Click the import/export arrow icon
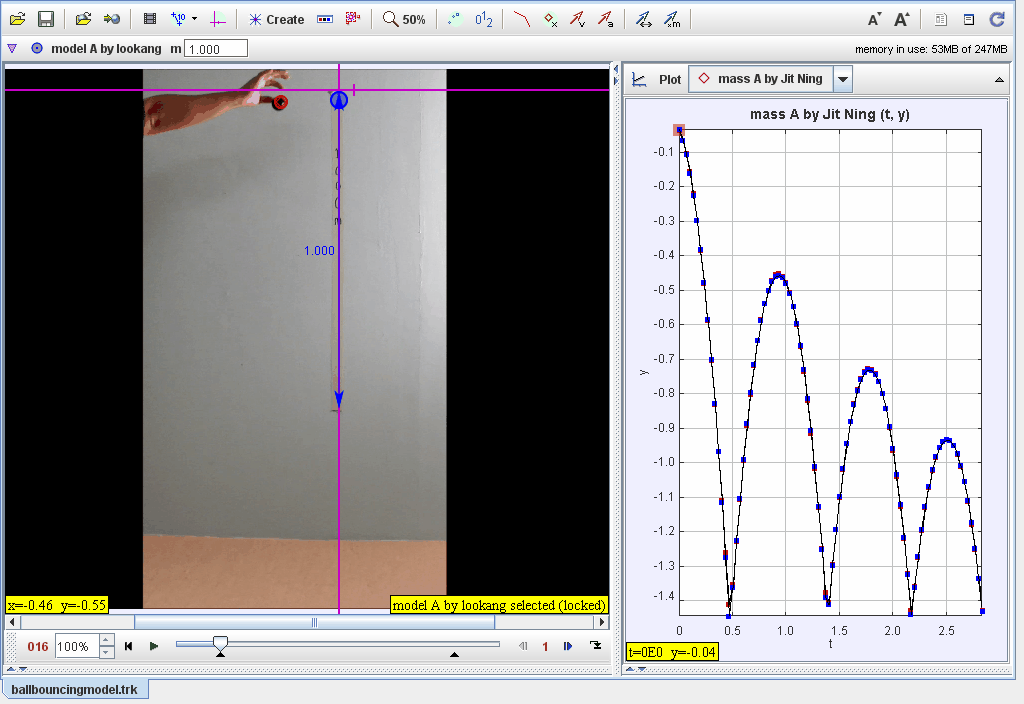1024x704 pixels. 112,19
